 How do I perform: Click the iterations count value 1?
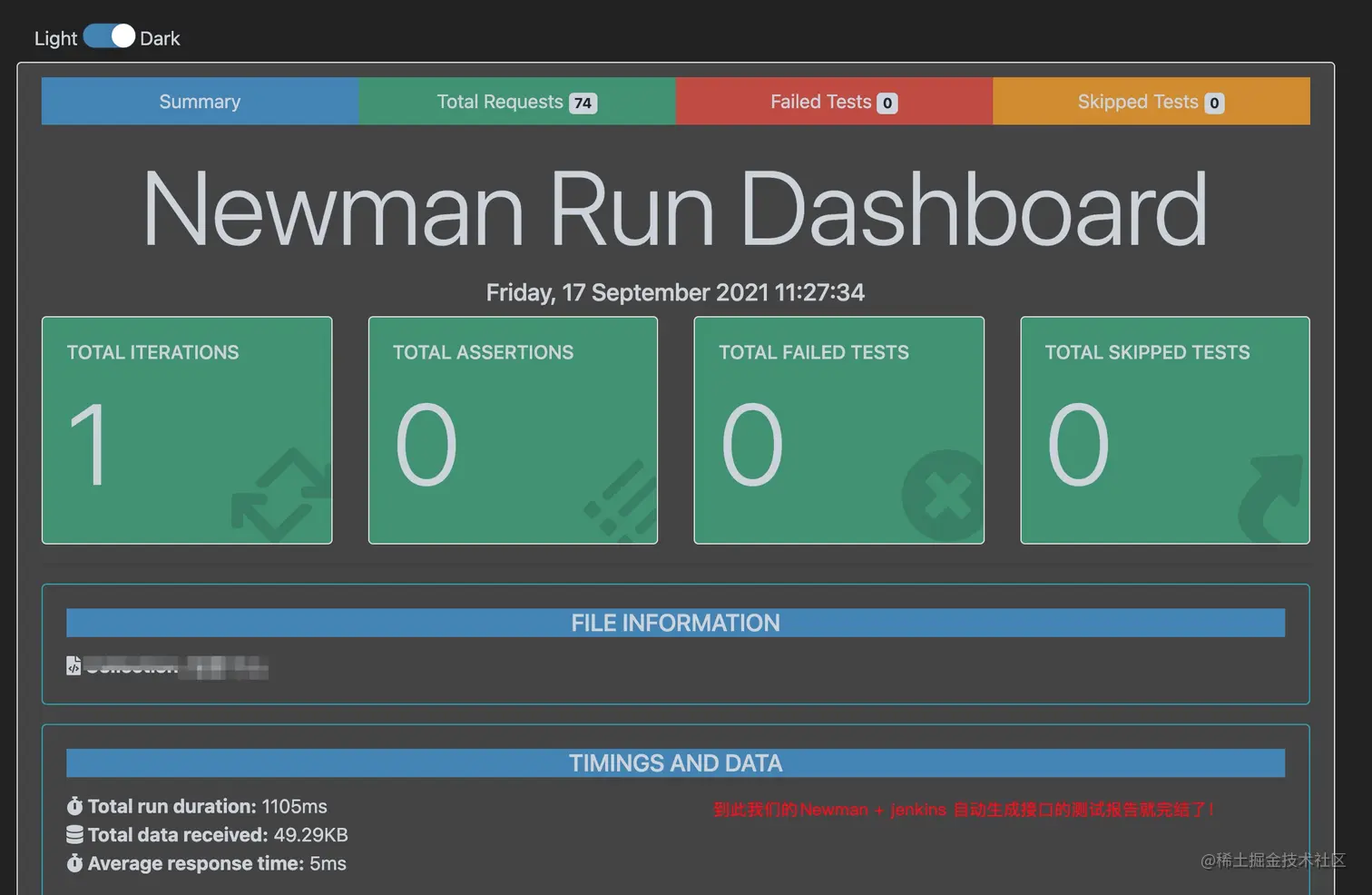(88, 445)
